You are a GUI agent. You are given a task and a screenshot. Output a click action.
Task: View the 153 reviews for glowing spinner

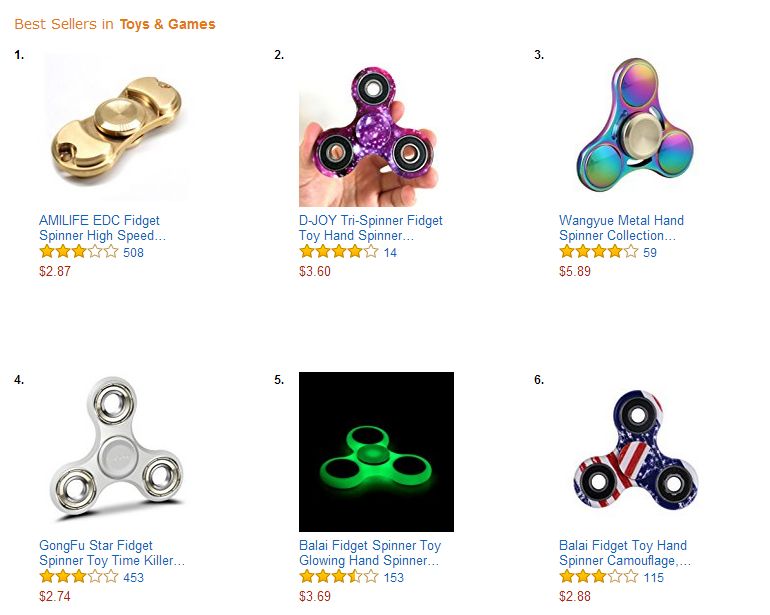click(393, 577)
